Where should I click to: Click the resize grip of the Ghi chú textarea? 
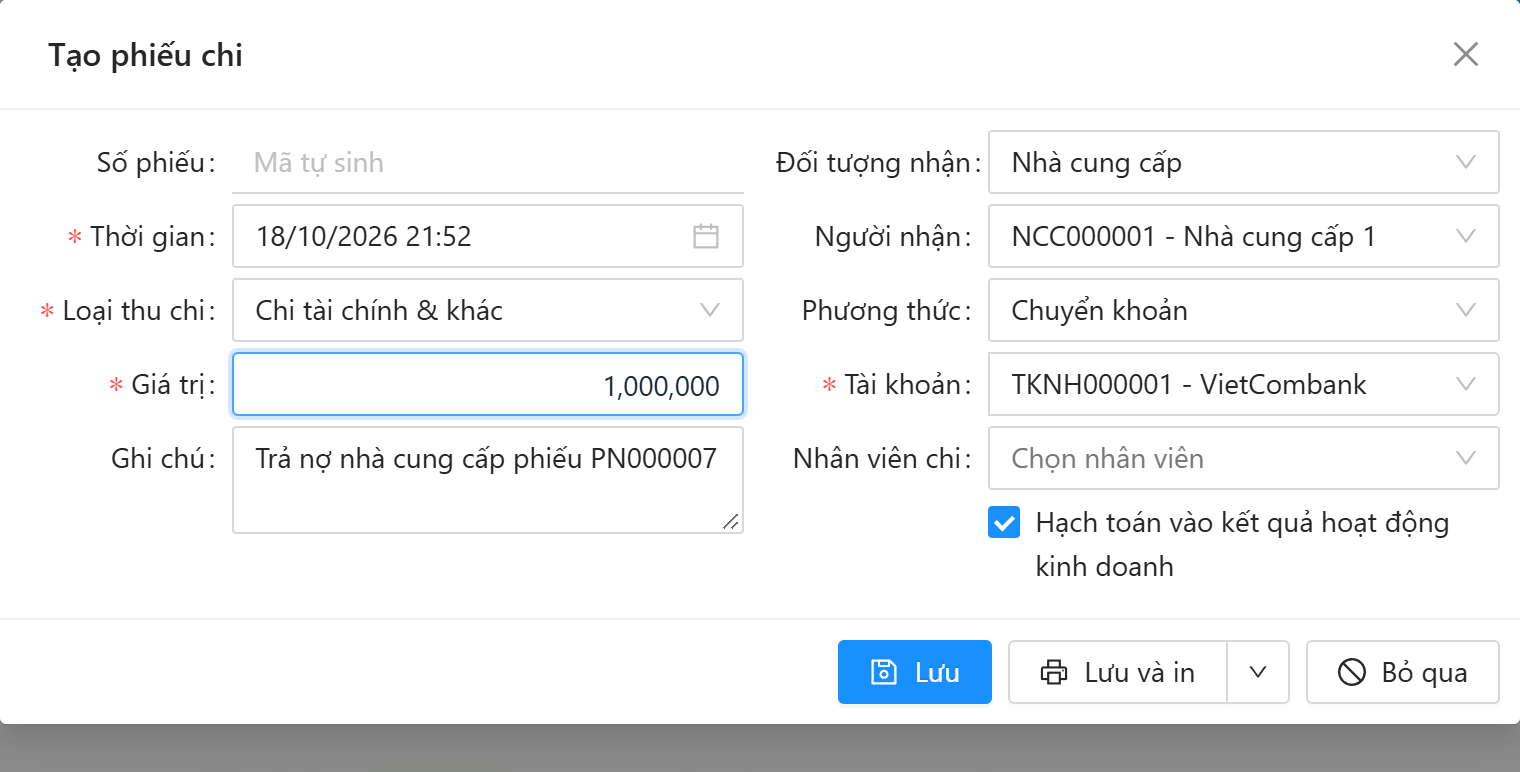731,521
